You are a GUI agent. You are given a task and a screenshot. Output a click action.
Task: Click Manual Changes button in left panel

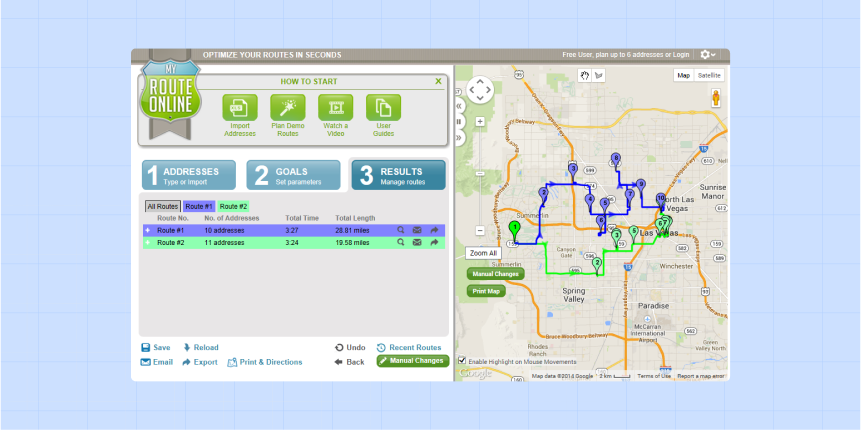[413, 361]
